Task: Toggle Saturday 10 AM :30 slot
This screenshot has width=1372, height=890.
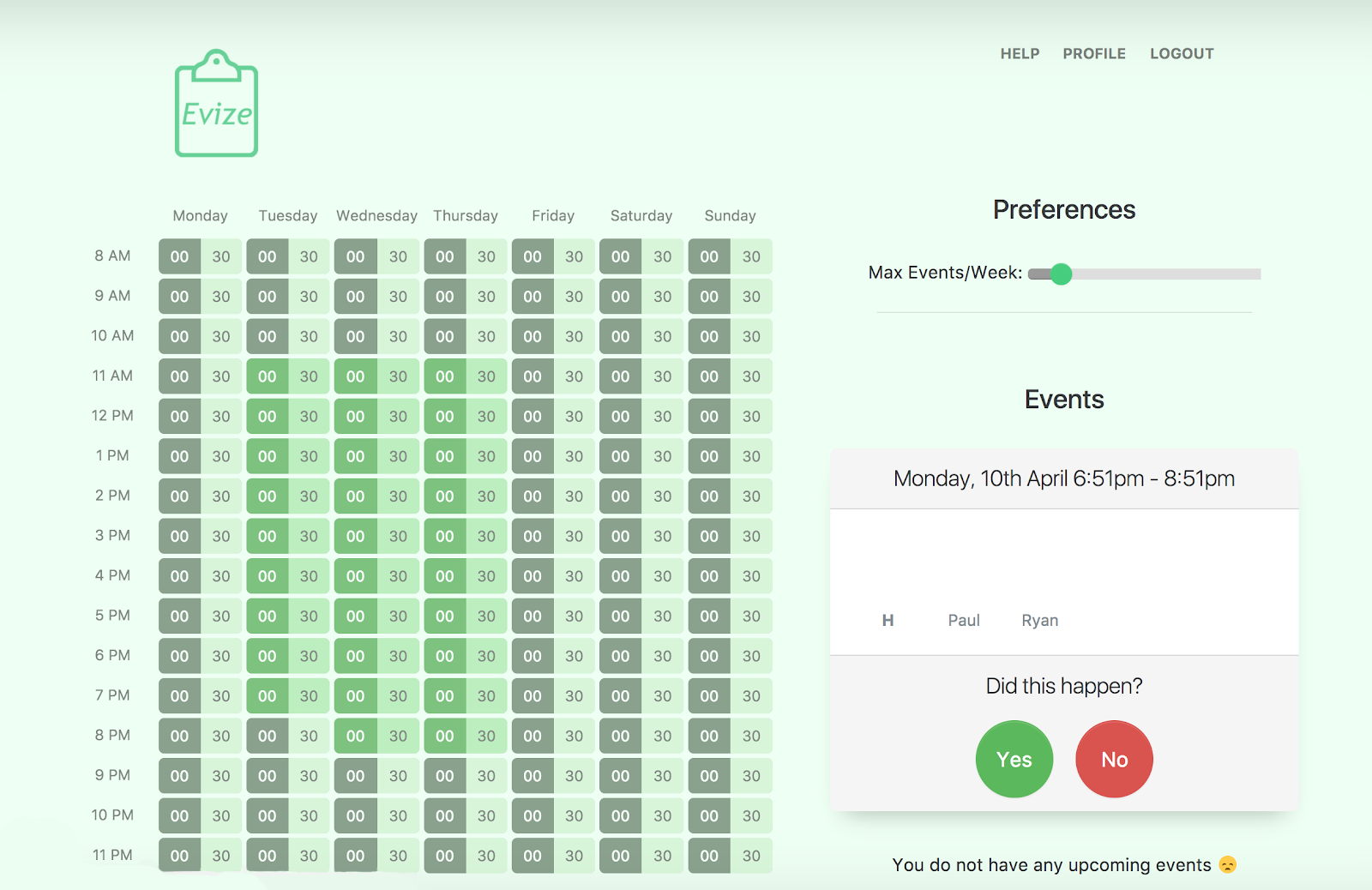Action: point(663,336)
